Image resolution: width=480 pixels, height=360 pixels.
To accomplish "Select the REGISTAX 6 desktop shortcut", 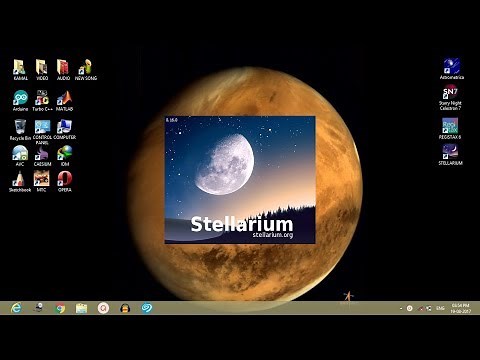I will coord(450,128).
